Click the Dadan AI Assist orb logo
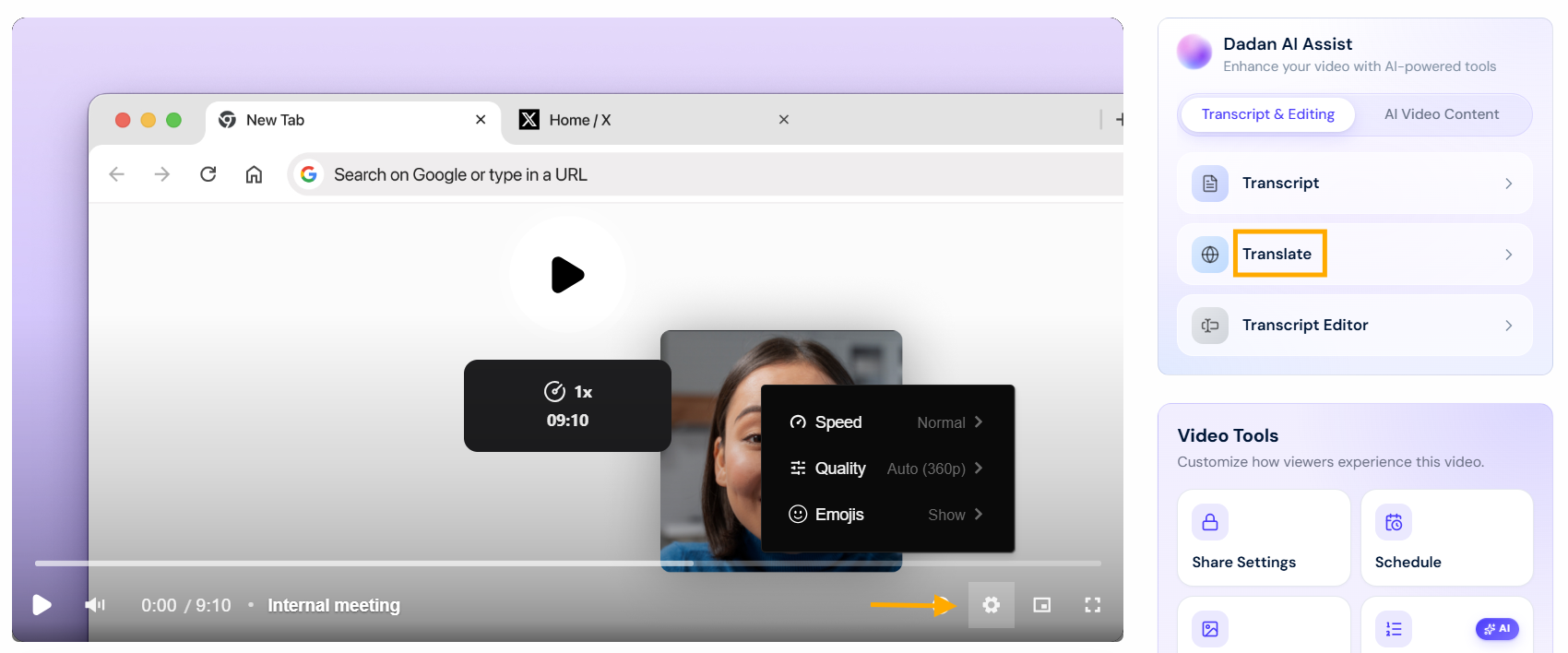The height and width of the screenshot is (653, 1568). pos(1194,52)
